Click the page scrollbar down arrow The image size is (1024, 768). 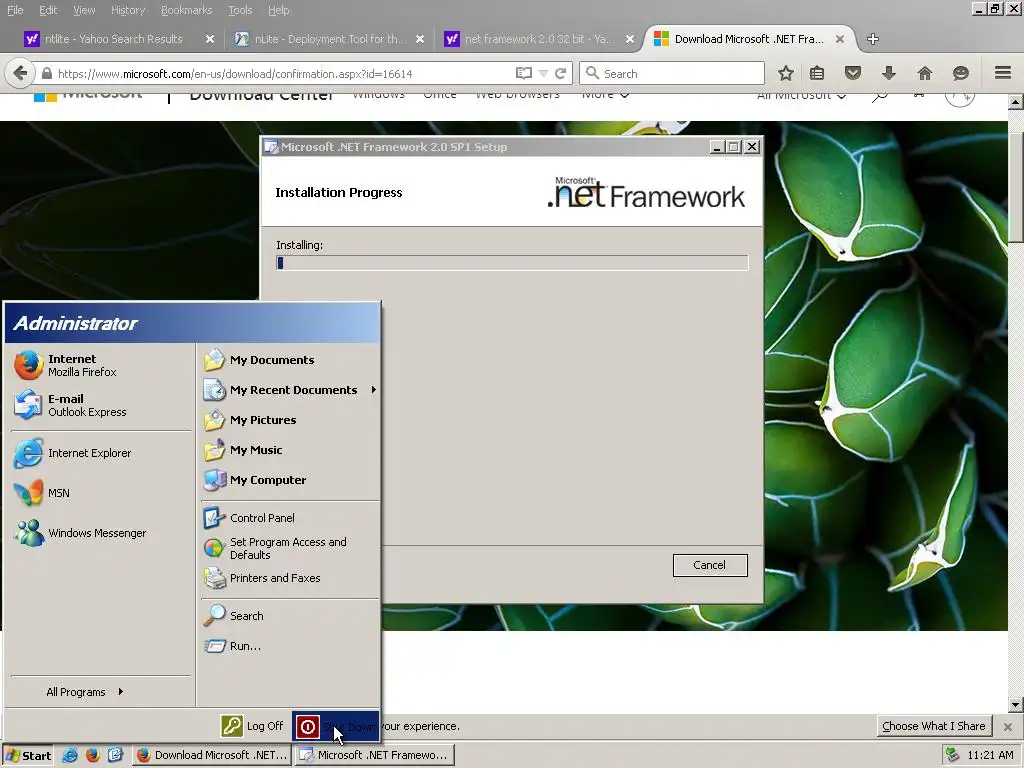tap(1016, 705)
